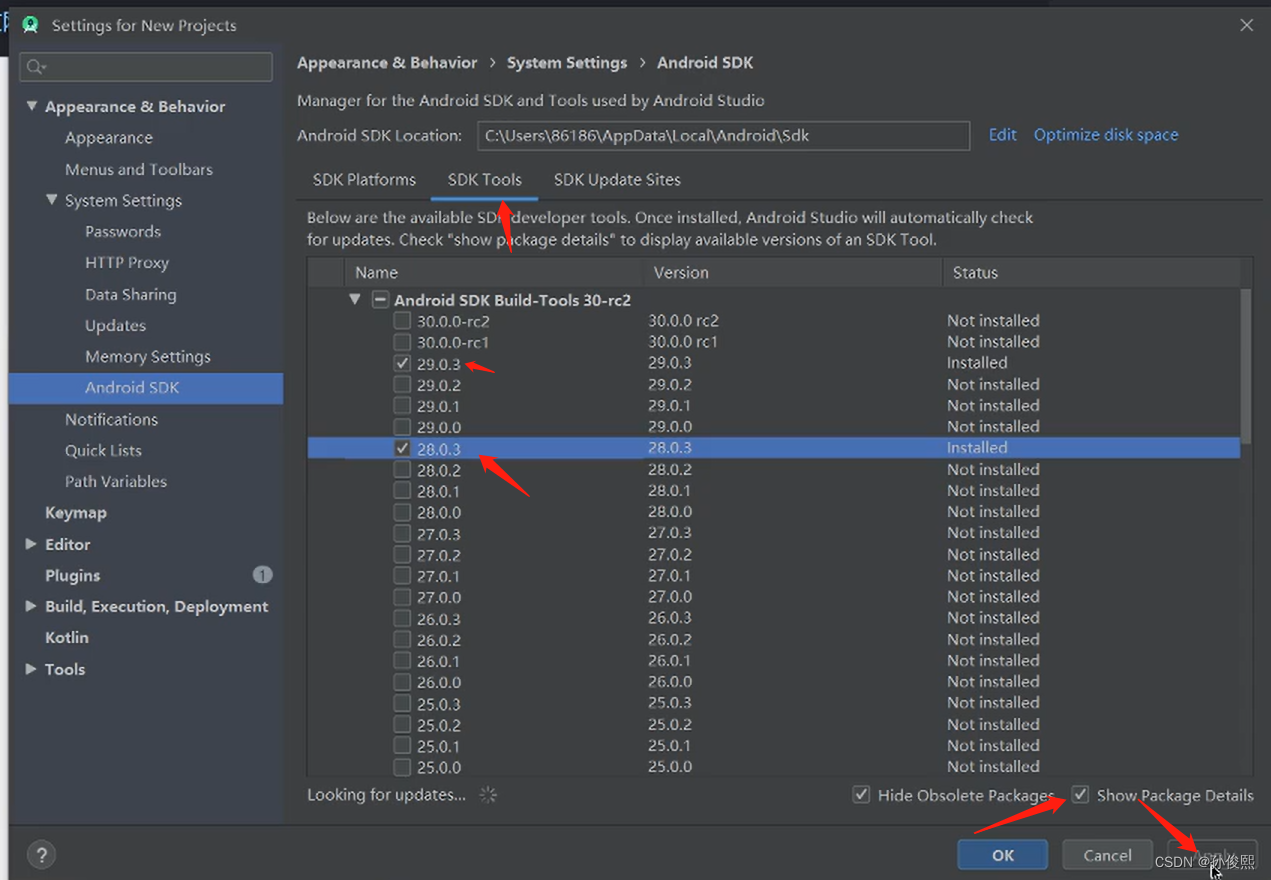Open the Plugins settings page

(x=73, y=575)
